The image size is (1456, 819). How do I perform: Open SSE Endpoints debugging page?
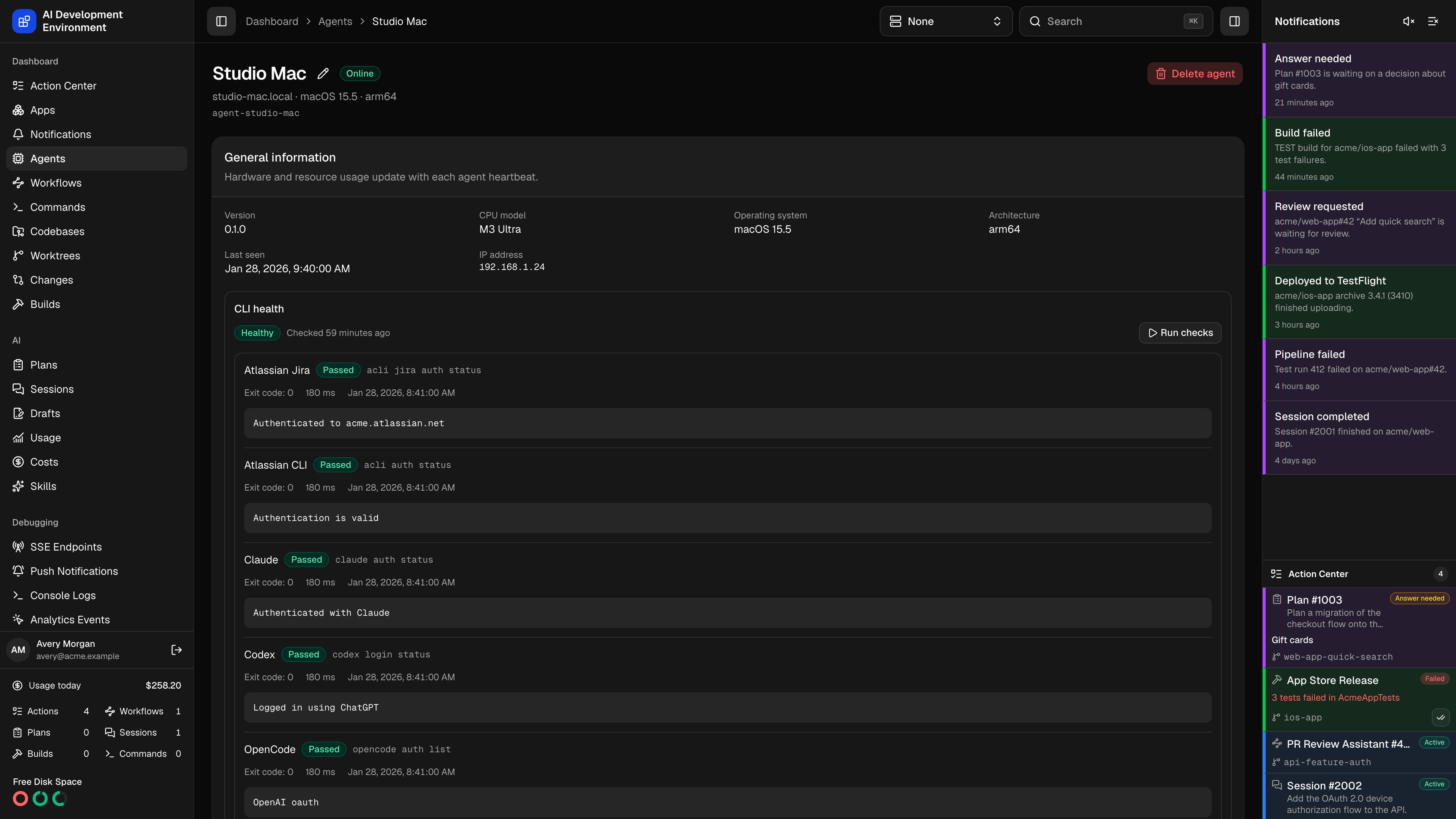(97, 547)
